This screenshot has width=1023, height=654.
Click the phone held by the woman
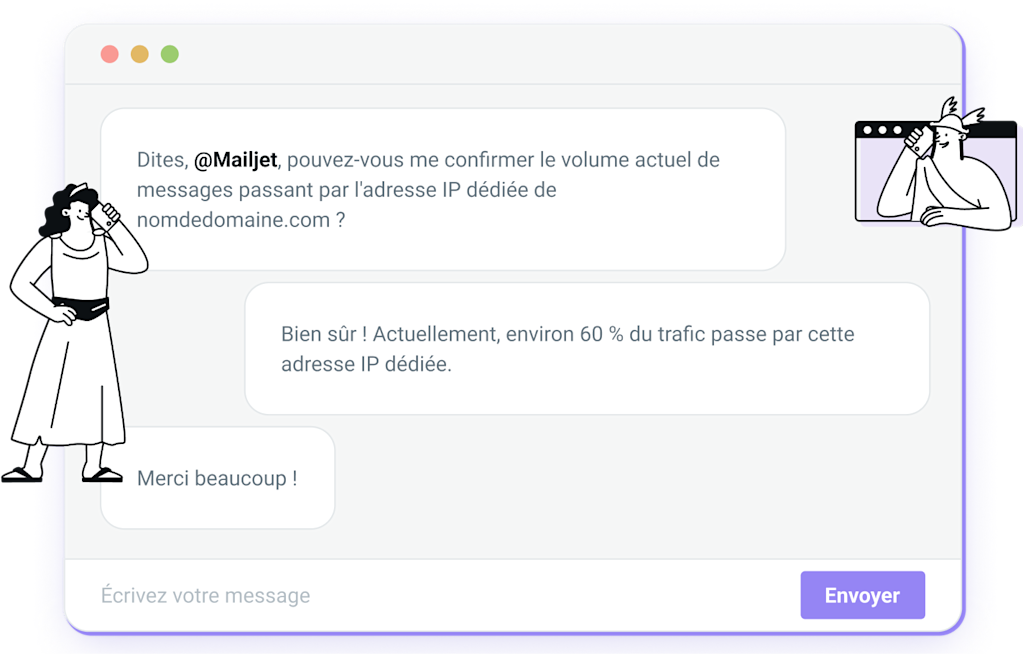(106, 215)
